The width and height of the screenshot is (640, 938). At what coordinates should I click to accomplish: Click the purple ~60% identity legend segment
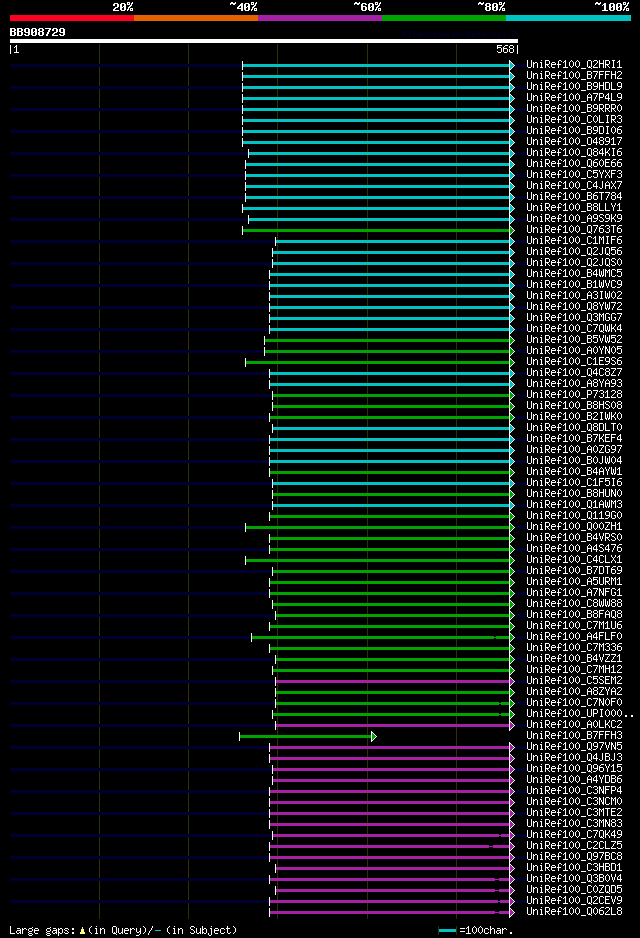tap(320, 18)
